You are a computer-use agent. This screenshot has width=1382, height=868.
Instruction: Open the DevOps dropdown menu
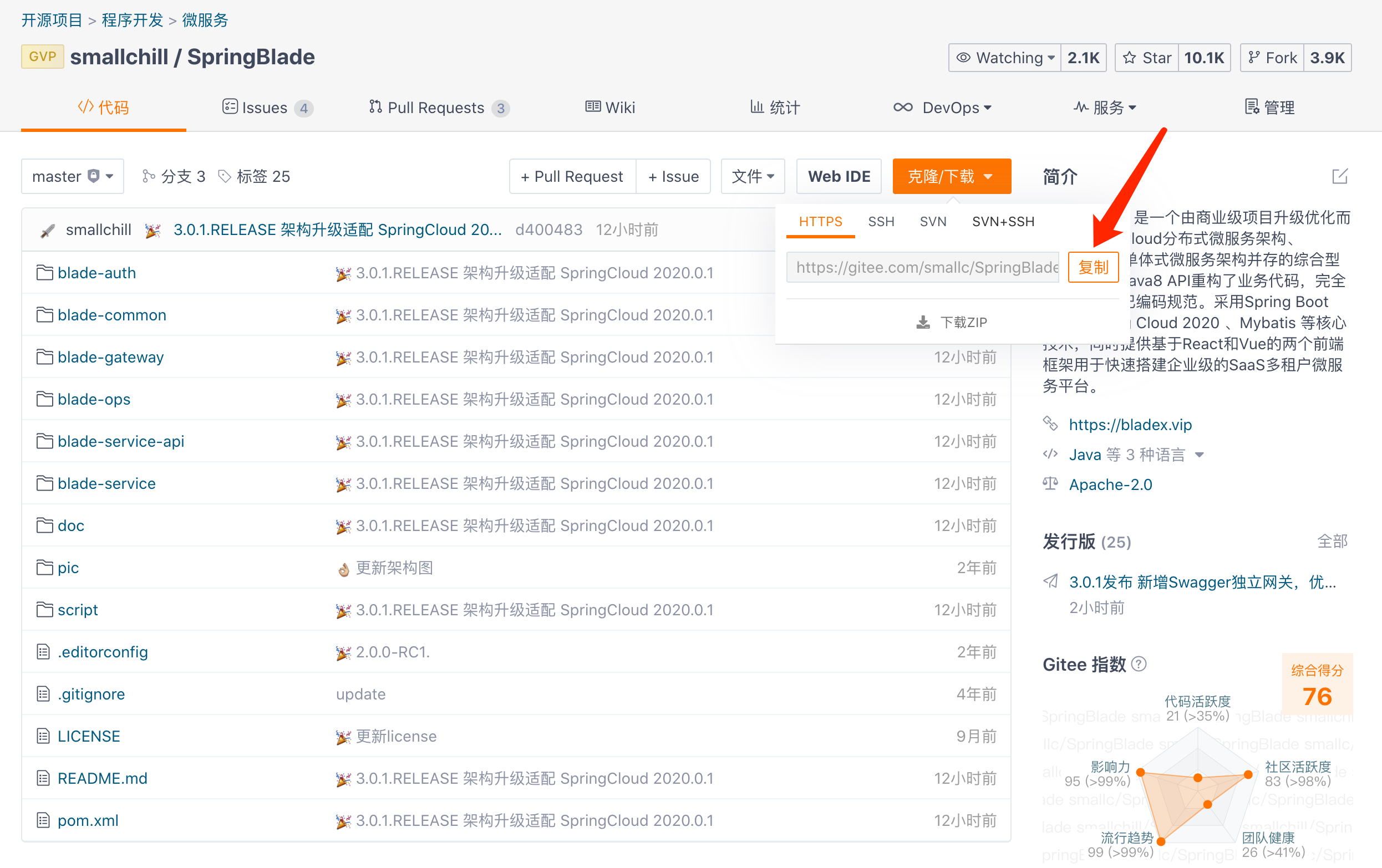(942, 108)
